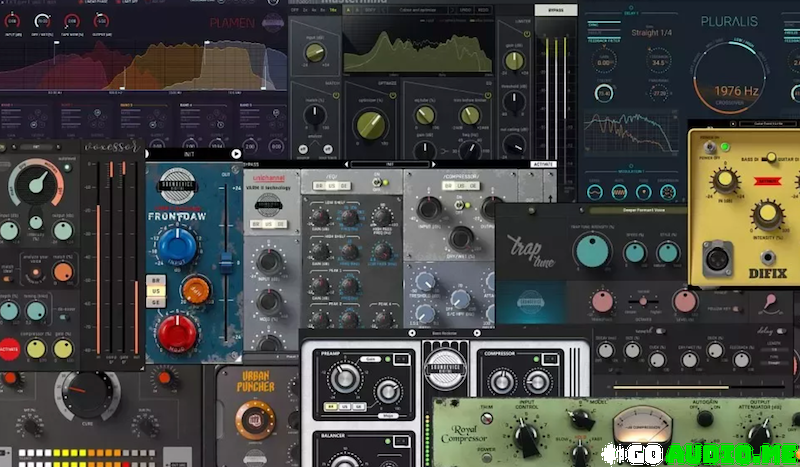This screenshot has height=467, width=800.
Task: Click the red FrontDAW mojo knob
Action: coord(177,334)
